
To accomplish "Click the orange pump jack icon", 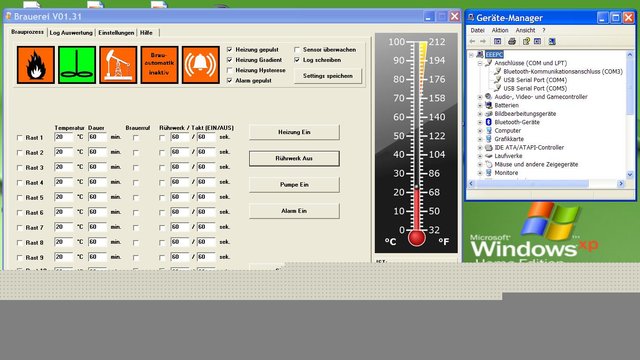I will coord(118,65).
